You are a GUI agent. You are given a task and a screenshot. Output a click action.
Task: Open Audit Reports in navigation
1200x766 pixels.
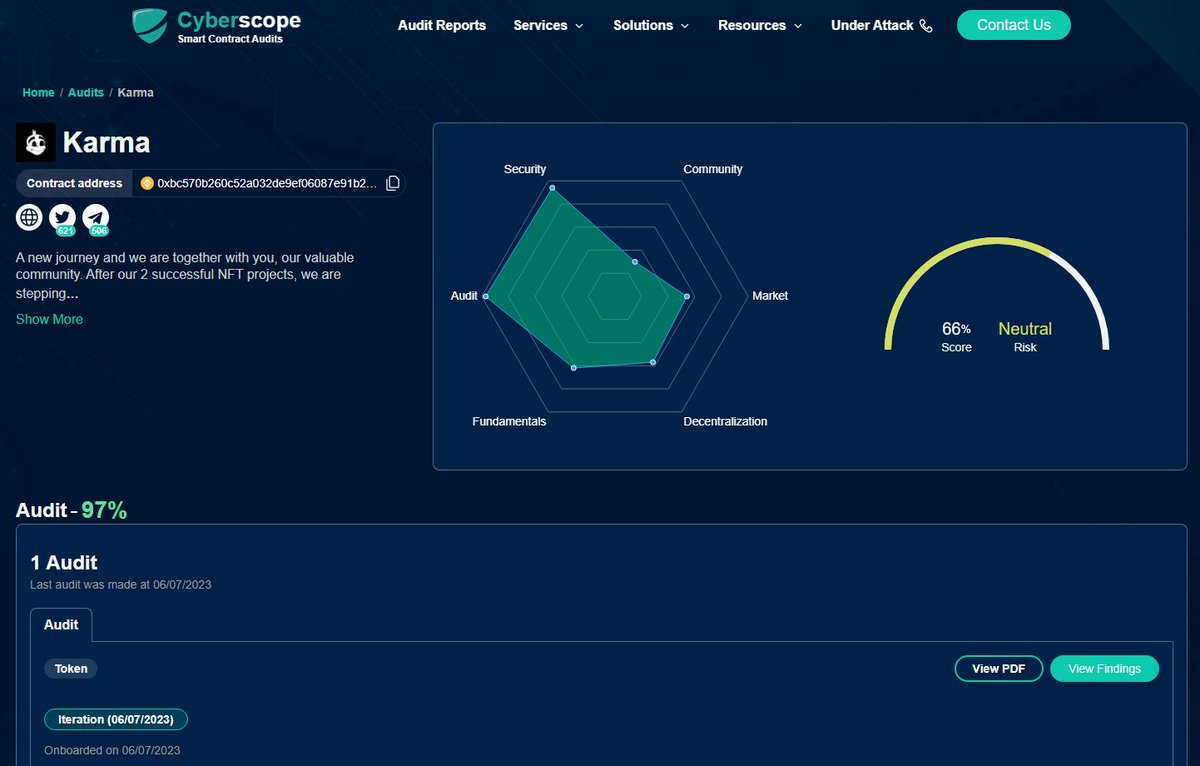442,25
